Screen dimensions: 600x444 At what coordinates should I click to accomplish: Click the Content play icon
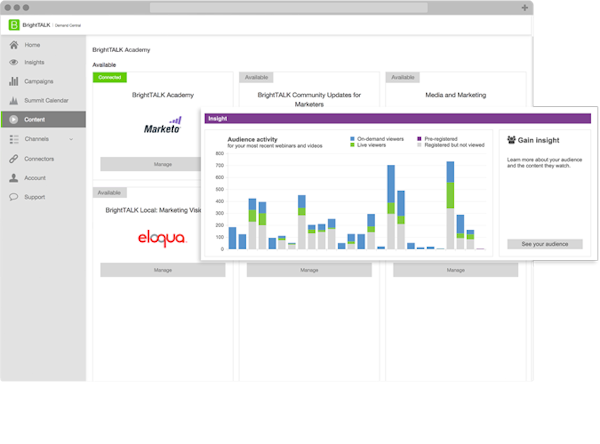tap(14, 119)
